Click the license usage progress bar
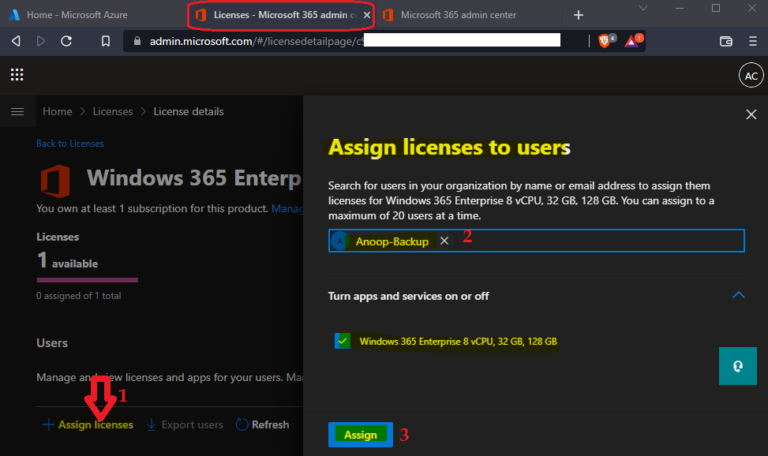Image resolution: width=768 pixels, height=456 pixels. [88, 280]
